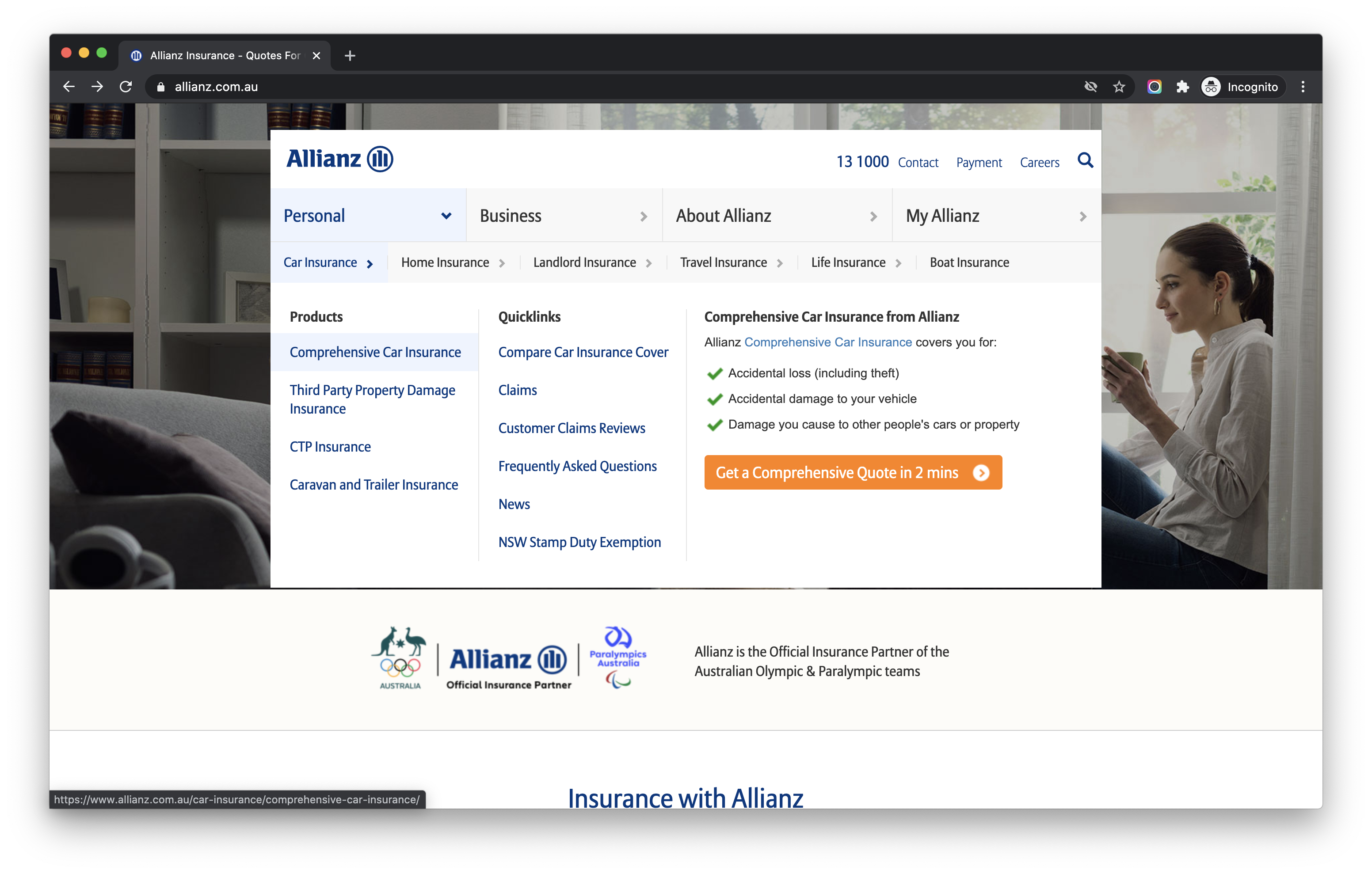The width and height of the screenshot is (1372, 874).
Task: Click the Insurance with Allianz heading
Action: (x=686, y=798)
